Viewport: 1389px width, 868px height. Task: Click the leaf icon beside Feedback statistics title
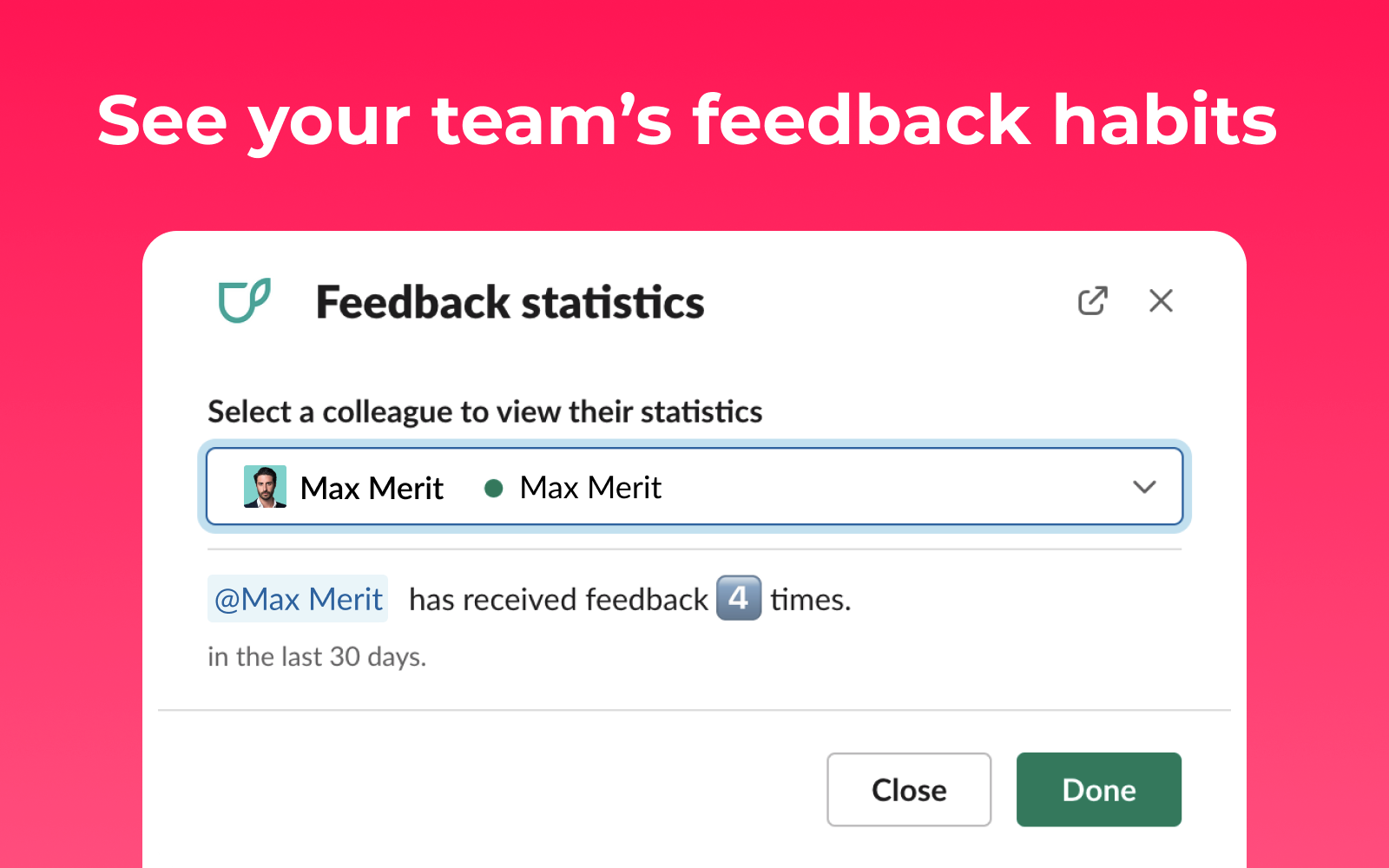tap(246, 301)
